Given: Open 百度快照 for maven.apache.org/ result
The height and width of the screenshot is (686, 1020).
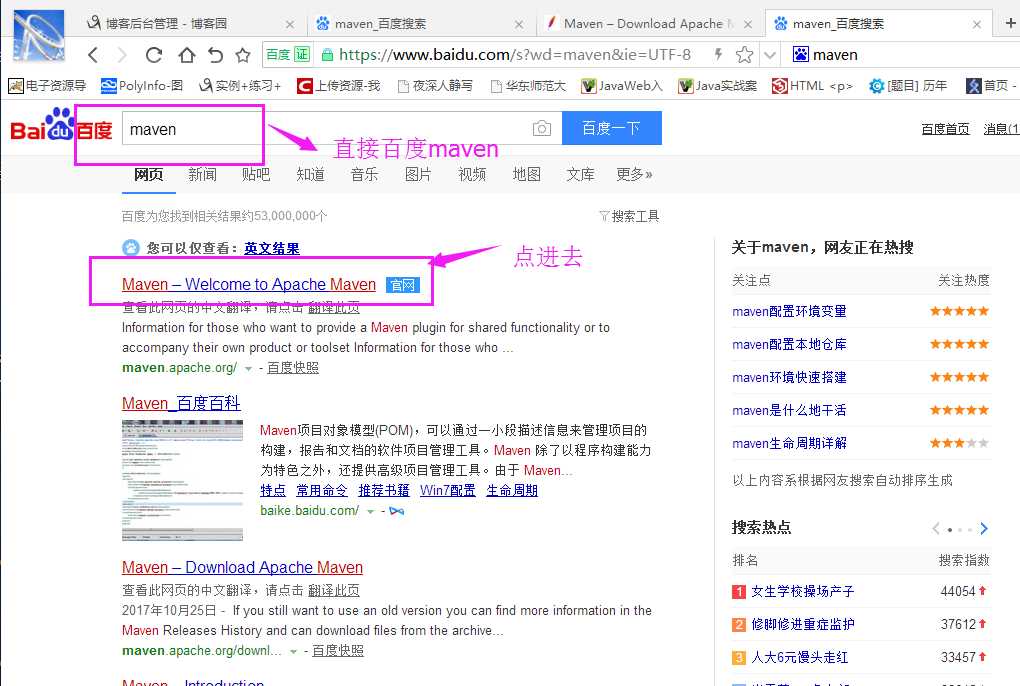Looking at the screenshot, I should point(293,367).
